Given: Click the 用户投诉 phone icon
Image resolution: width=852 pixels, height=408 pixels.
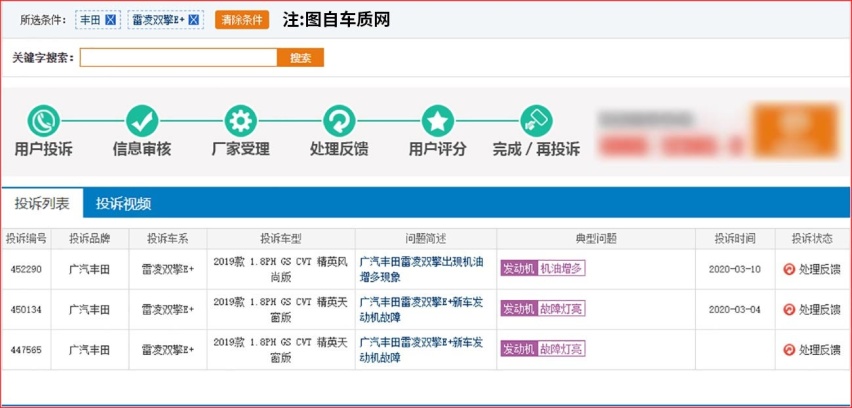Looking at the screenshot, I should point(43,121).
